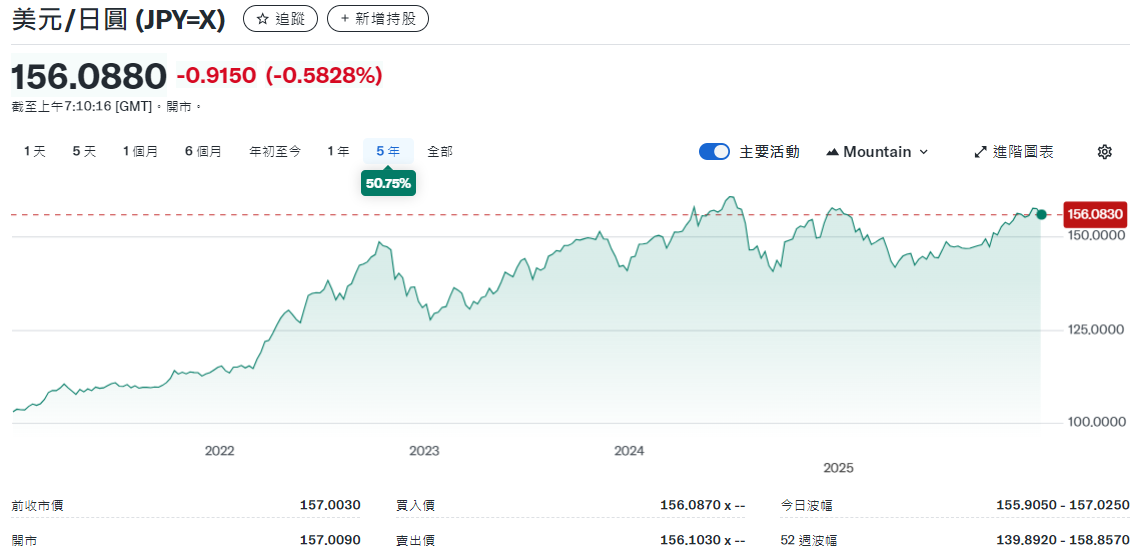Select the 5天 time range
1142x552 pixels.
point(84,152)
